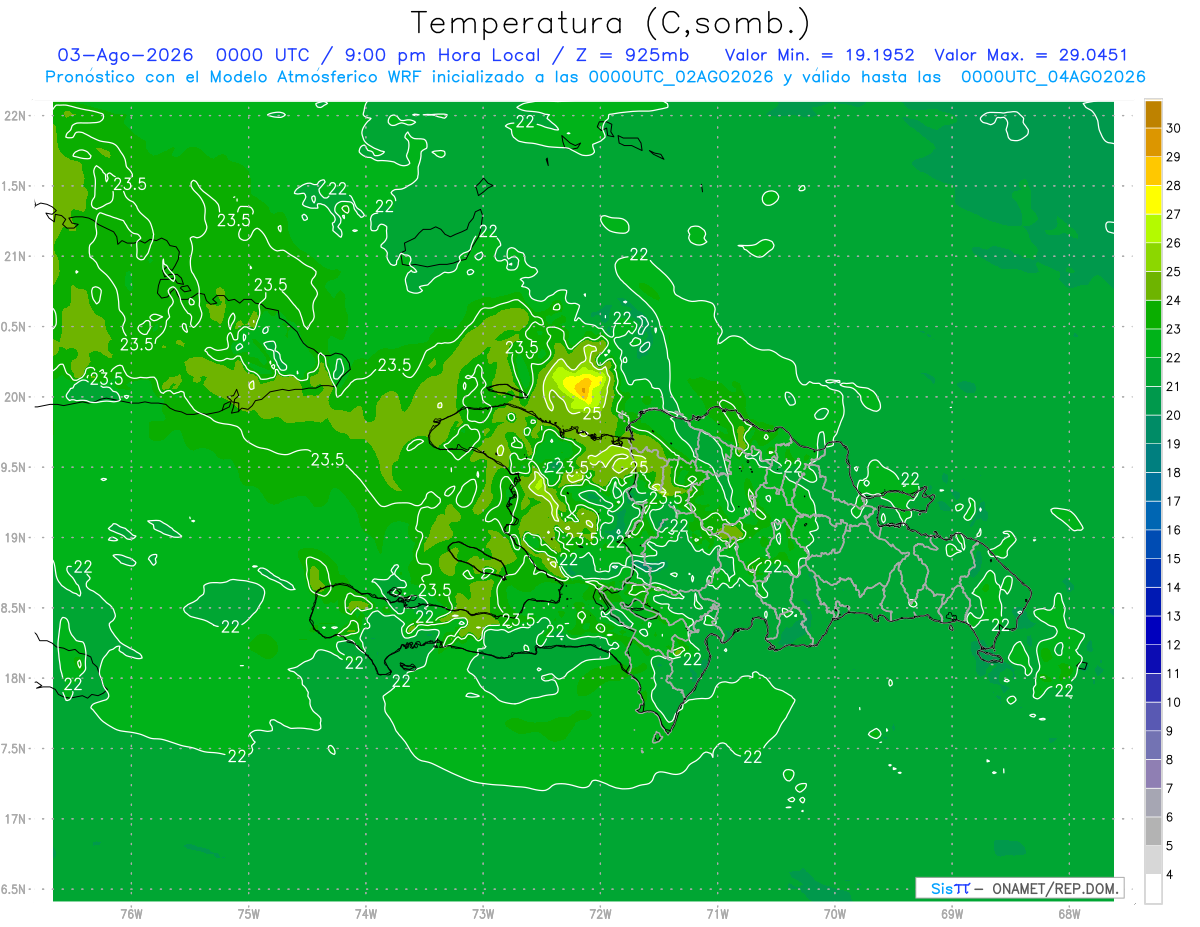Click legend value 30

(1173, 127)
